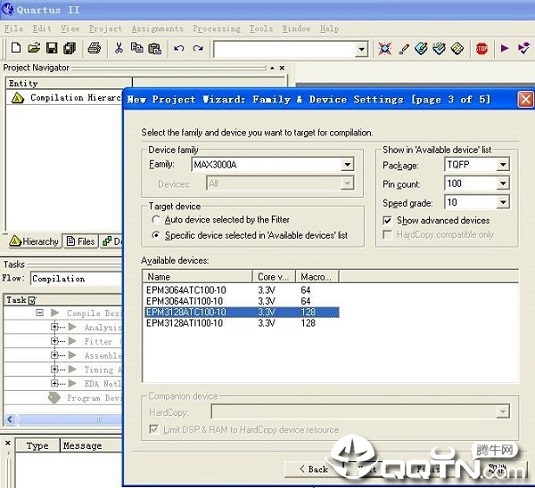
Task: Close the New Project Wizard dialog
Action: 525,100
